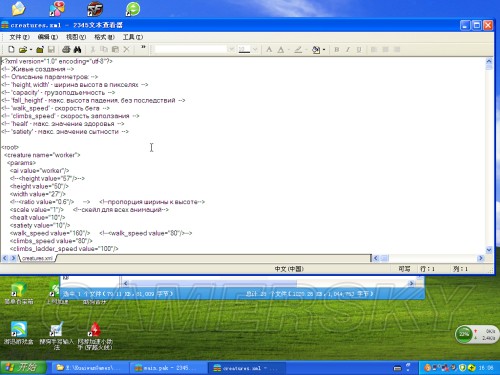Click the red CF game desktop icon
Screen dimensions: 500x375
pyautogui.click(x=95, y=9)
